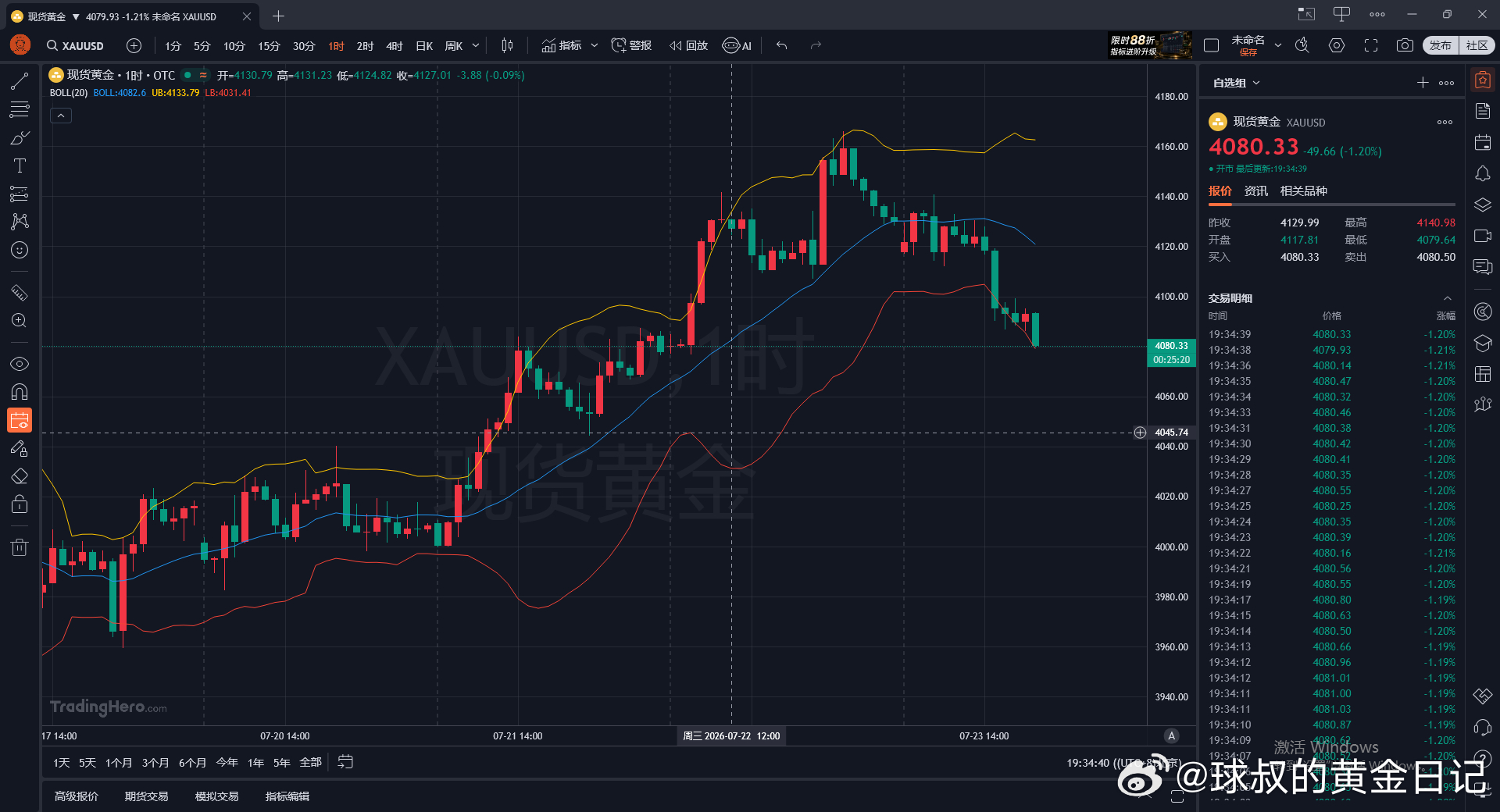Redo the chart action
1500x812 pixels.
[816, 45]
